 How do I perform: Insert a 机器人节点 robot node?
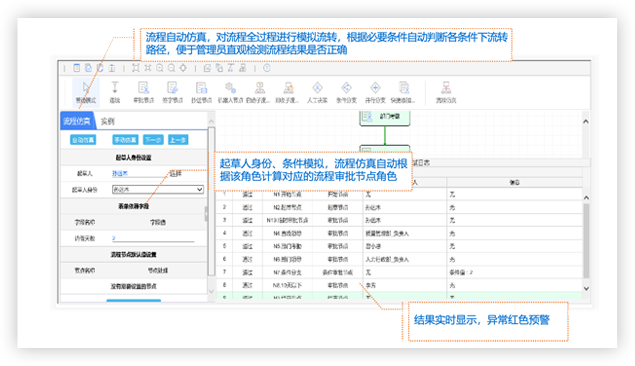[230, 92]
